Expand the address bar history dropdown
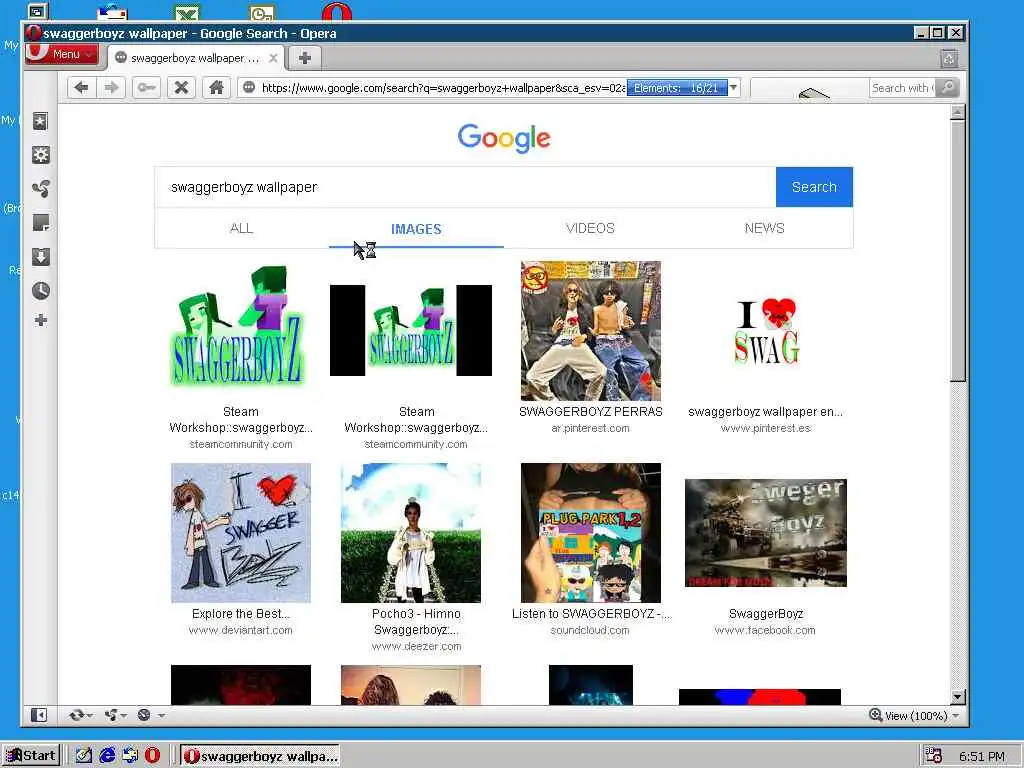This screenshot has width=1024, height=768. click(733, 88)
